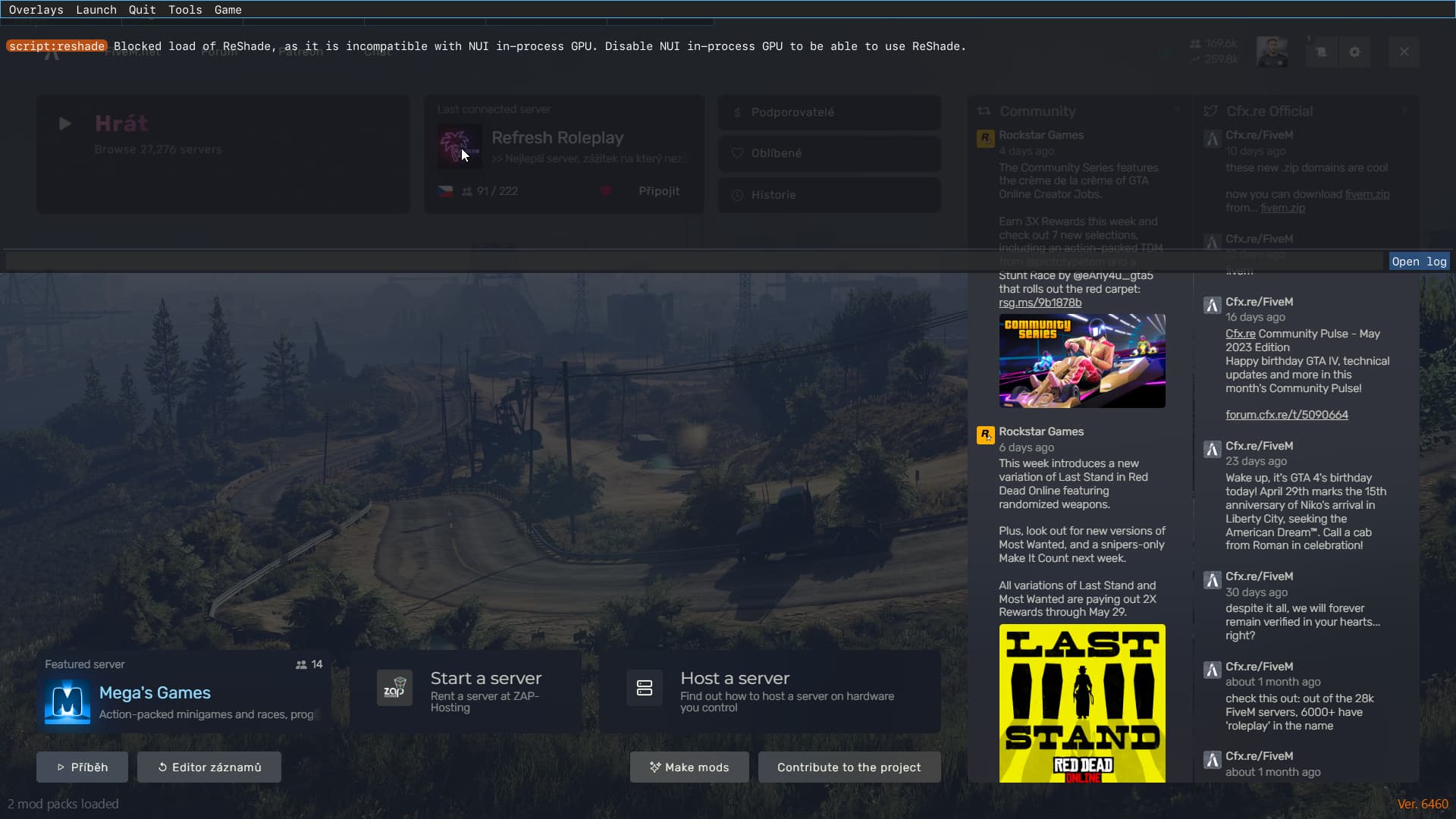Open the Editor záznamů replay editor
This screenshot has height=819, width=1456.
[x=209, y=767]
